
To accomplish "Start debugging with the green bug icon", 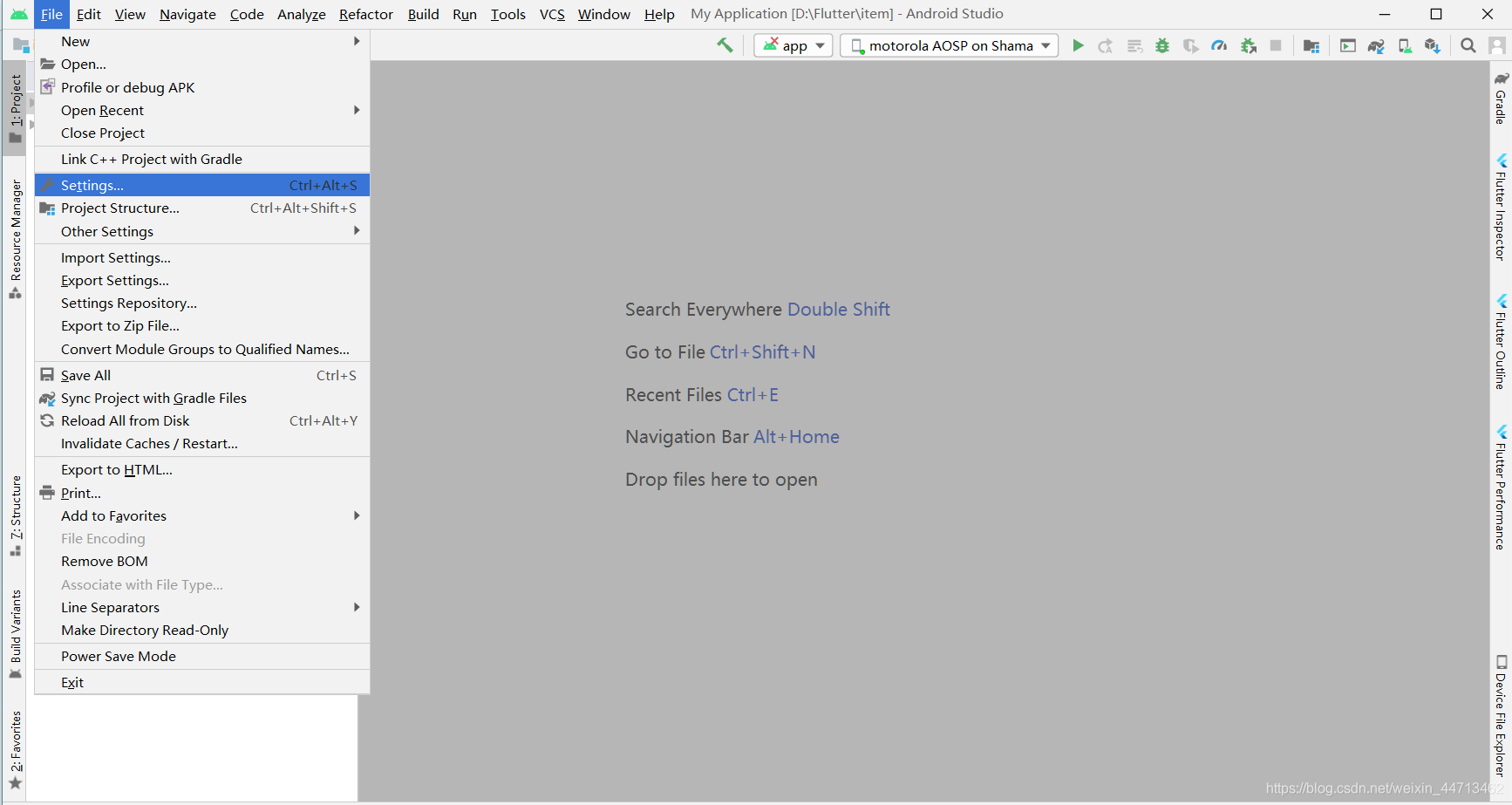I will 1162,45.
